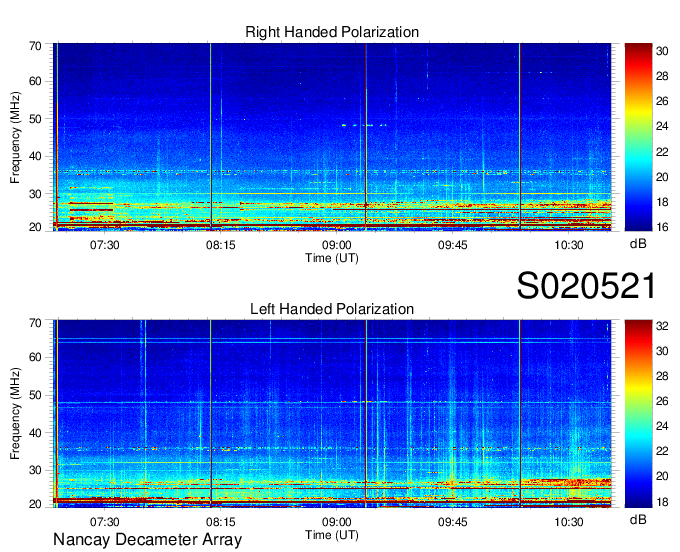Click inside the Right Handed Polarization spectrogram
Screen dimensions: 680x552
pos(332,137)
